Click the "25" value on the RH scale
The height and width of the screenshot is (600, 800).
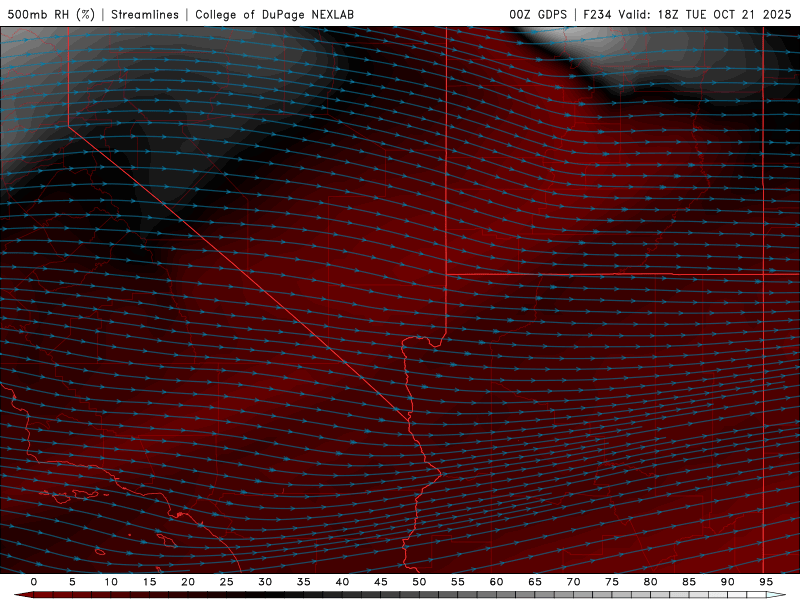pyautogui.click(x=227, y=582)
